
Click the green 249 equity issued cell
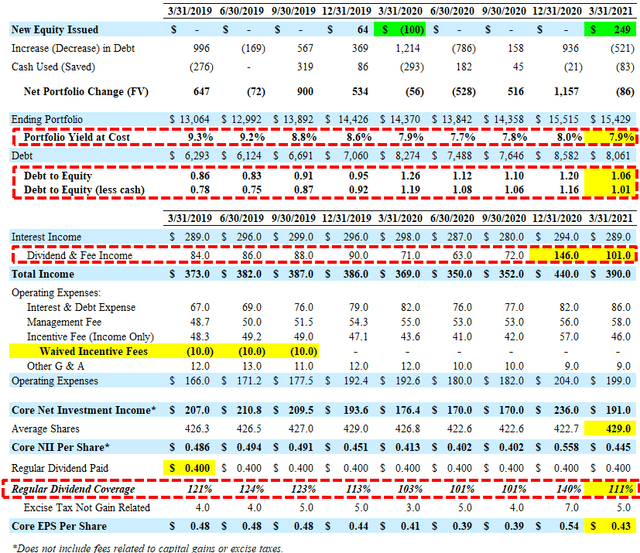(610, 30)
